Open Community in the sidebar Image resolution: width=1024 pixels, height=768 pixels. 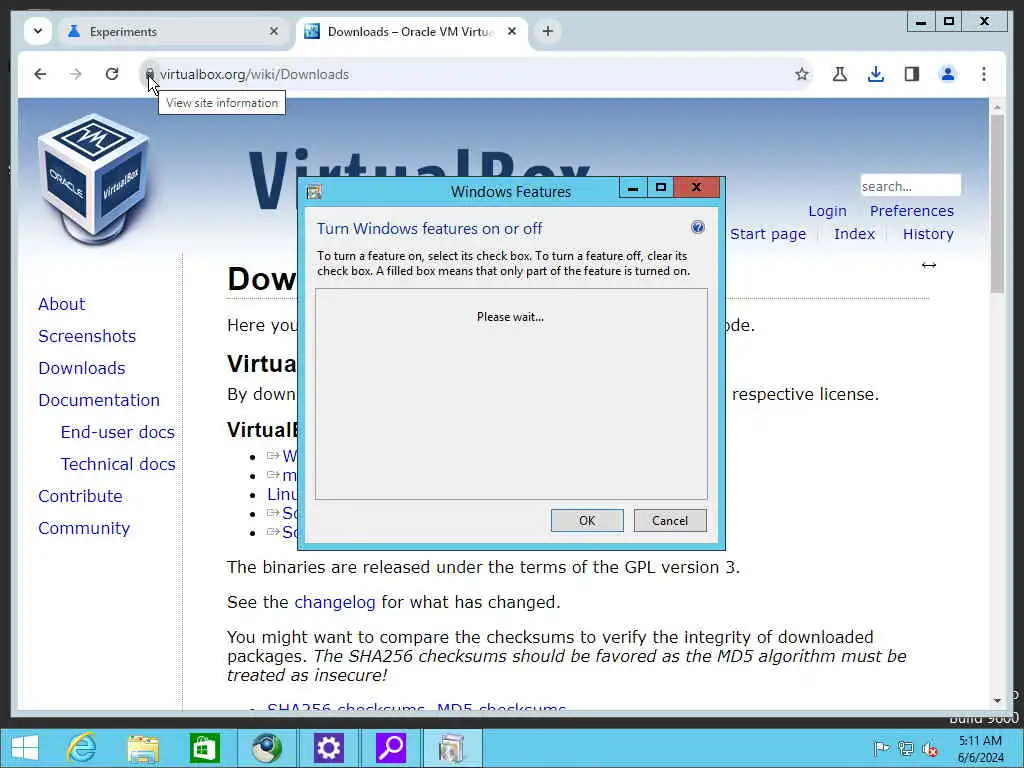[84, 528]
